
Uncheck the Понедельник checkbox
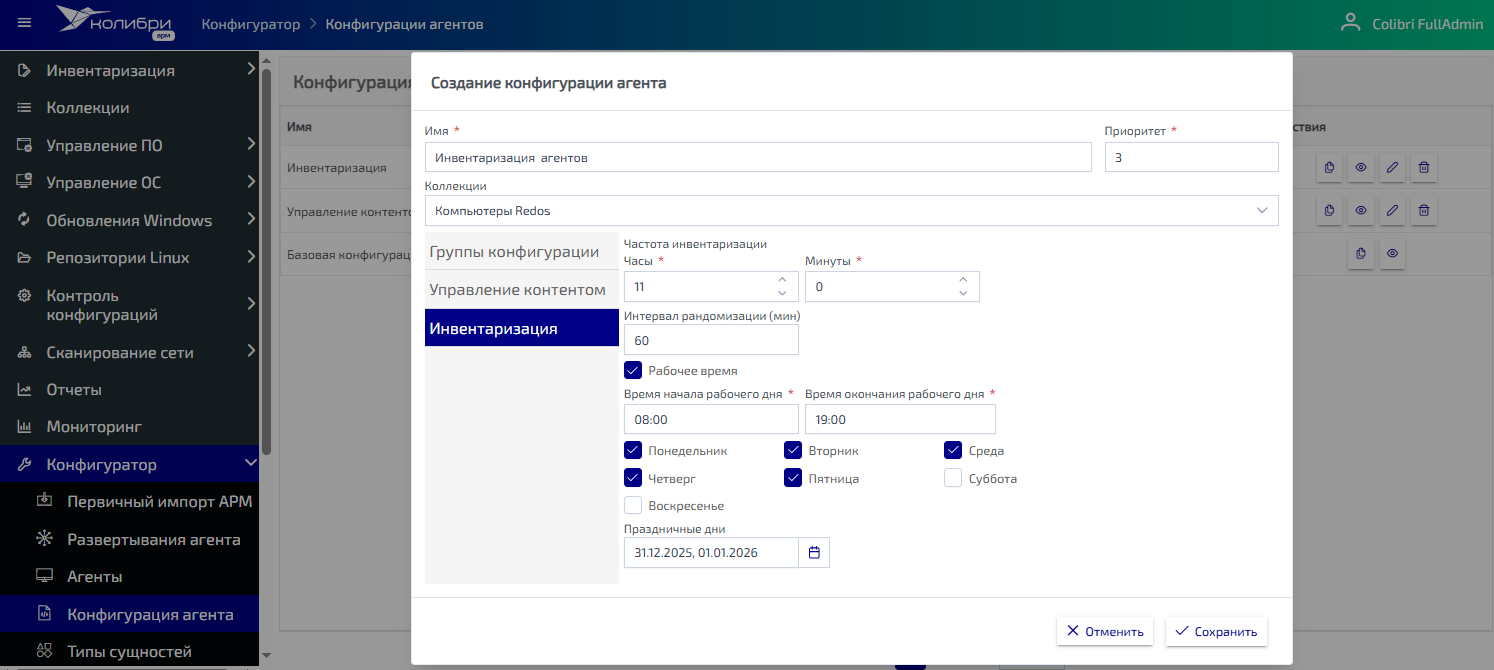[x=633, y=450]
